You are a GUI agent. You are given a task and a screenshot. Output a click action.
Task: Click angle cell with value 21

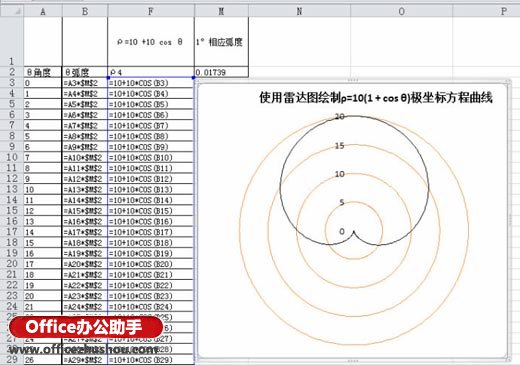point(43,307)
